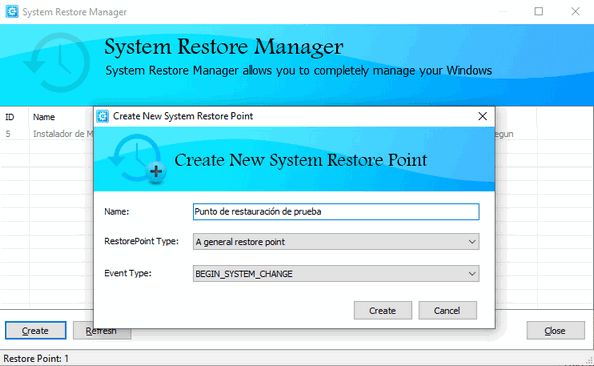Click the restore clock with plus icon in dialog banner
This screenshot has height=366, width=594.
[x=138, y=159]
